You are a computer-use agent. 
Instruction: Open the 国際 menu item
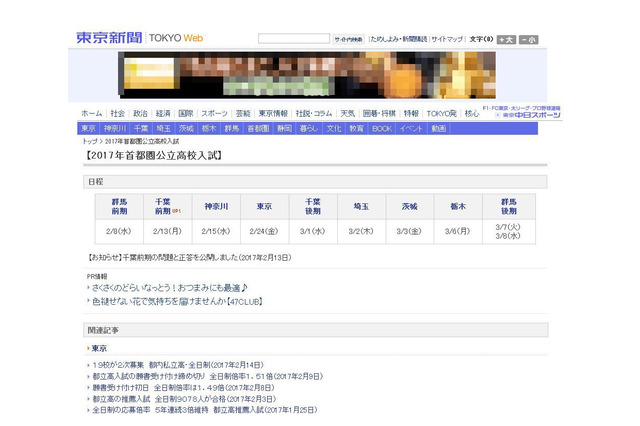[186, 113]
